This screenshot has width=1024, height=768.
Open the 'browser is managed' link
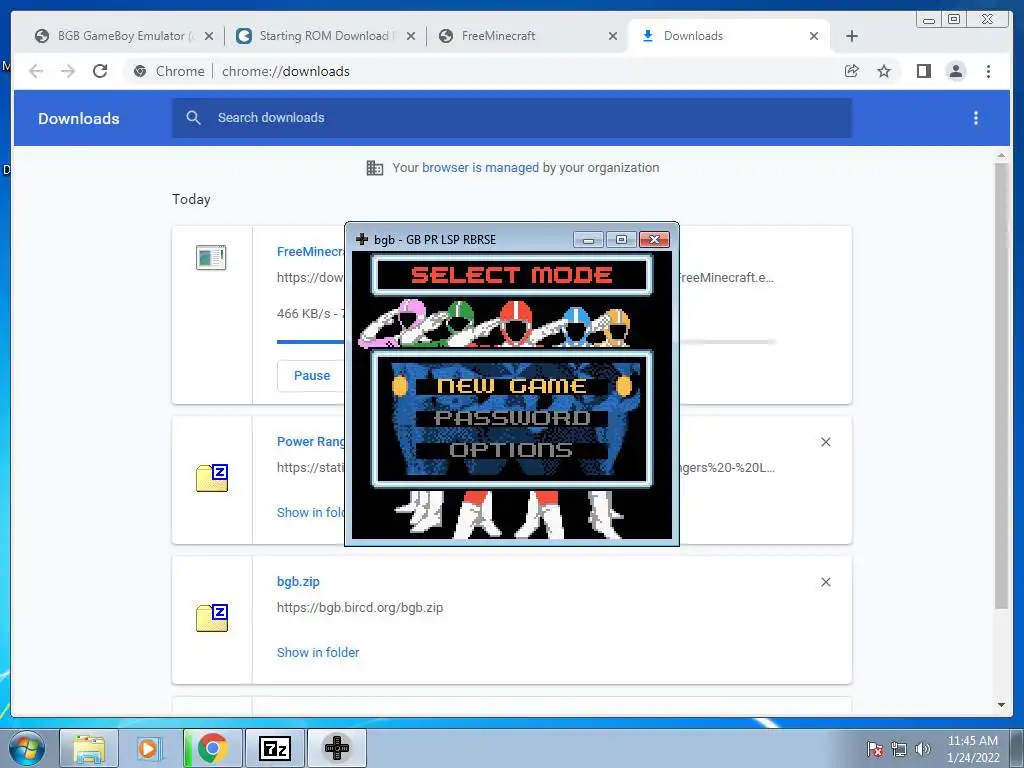coord(481,168)
